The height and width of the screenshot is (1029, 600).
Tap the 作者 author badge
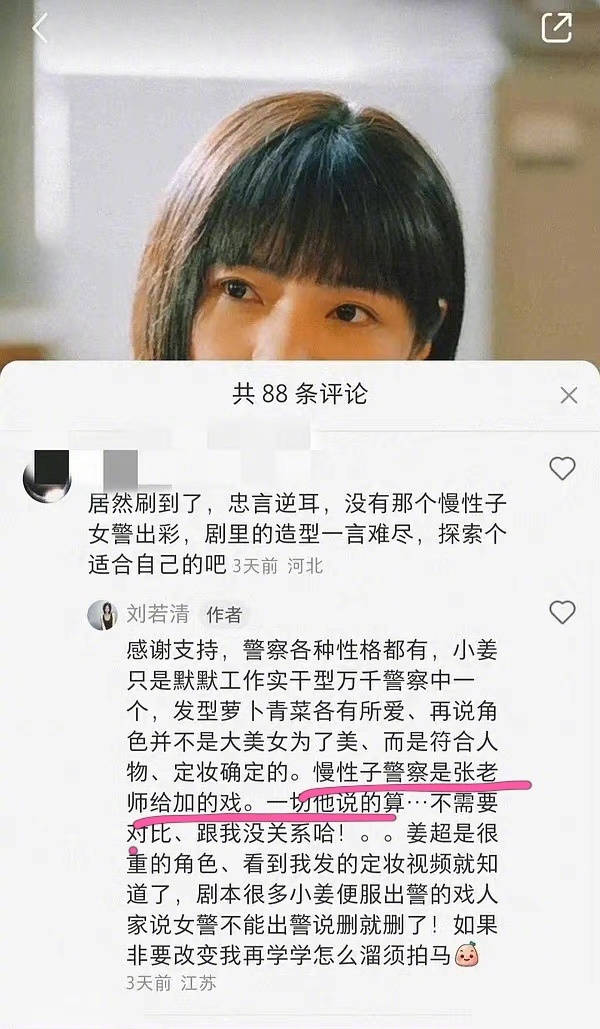point(224,615)
